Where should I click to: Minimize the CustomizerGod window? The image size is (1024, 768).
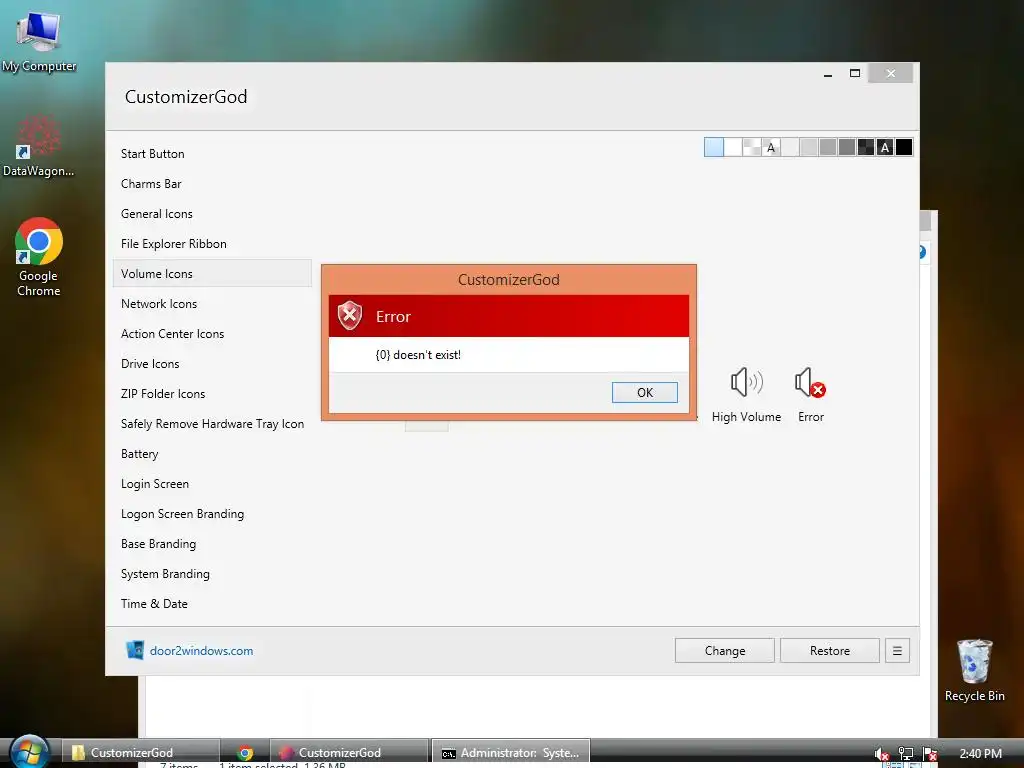(828, 74)
